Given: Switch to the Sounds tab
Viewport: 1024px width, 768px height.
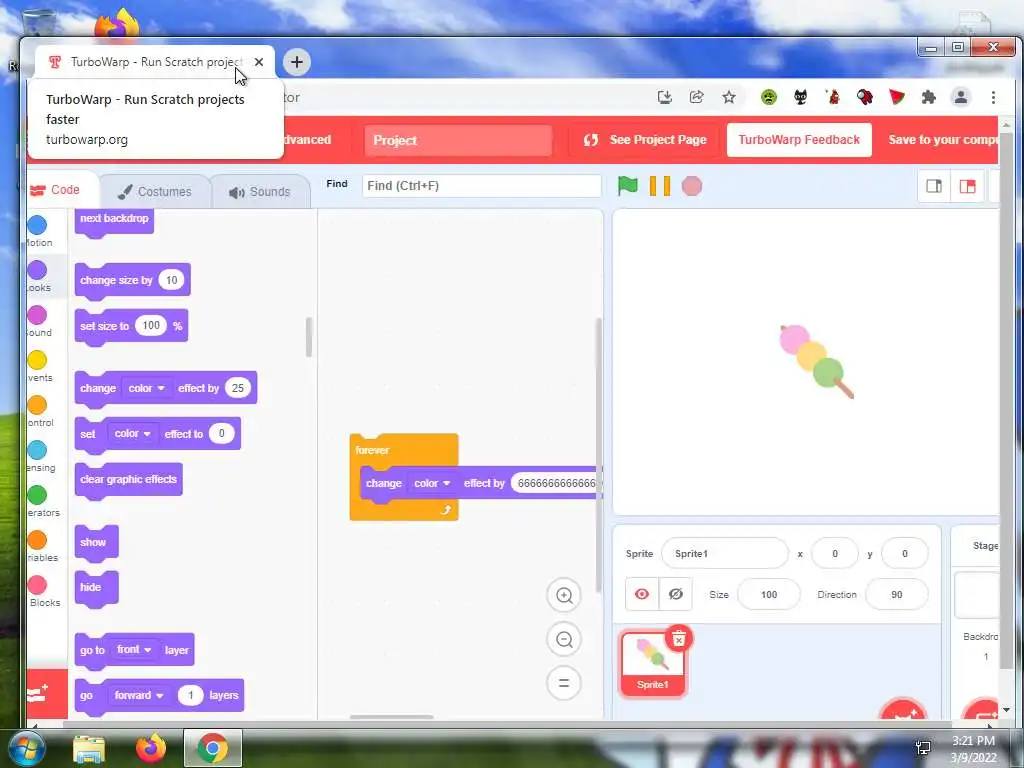Looking at the screenshot, I should pyautogui.click(x=260, y=191).
